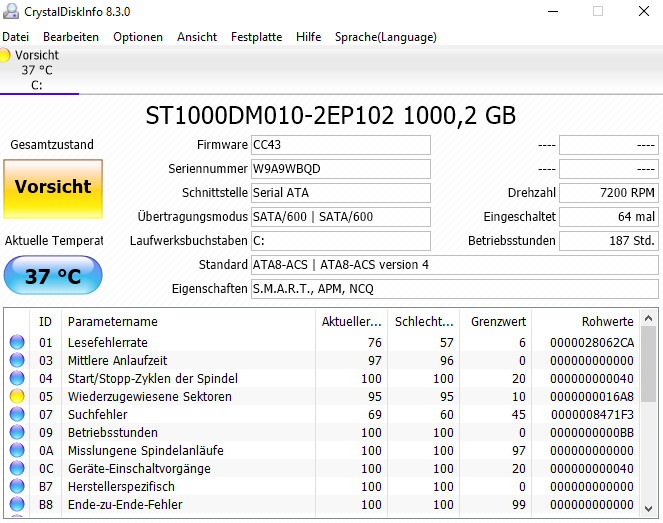Viewport: 663px width, 523px height.
Task: Select the Lesefehlerrate parameter name
Action: pos(108,342)
